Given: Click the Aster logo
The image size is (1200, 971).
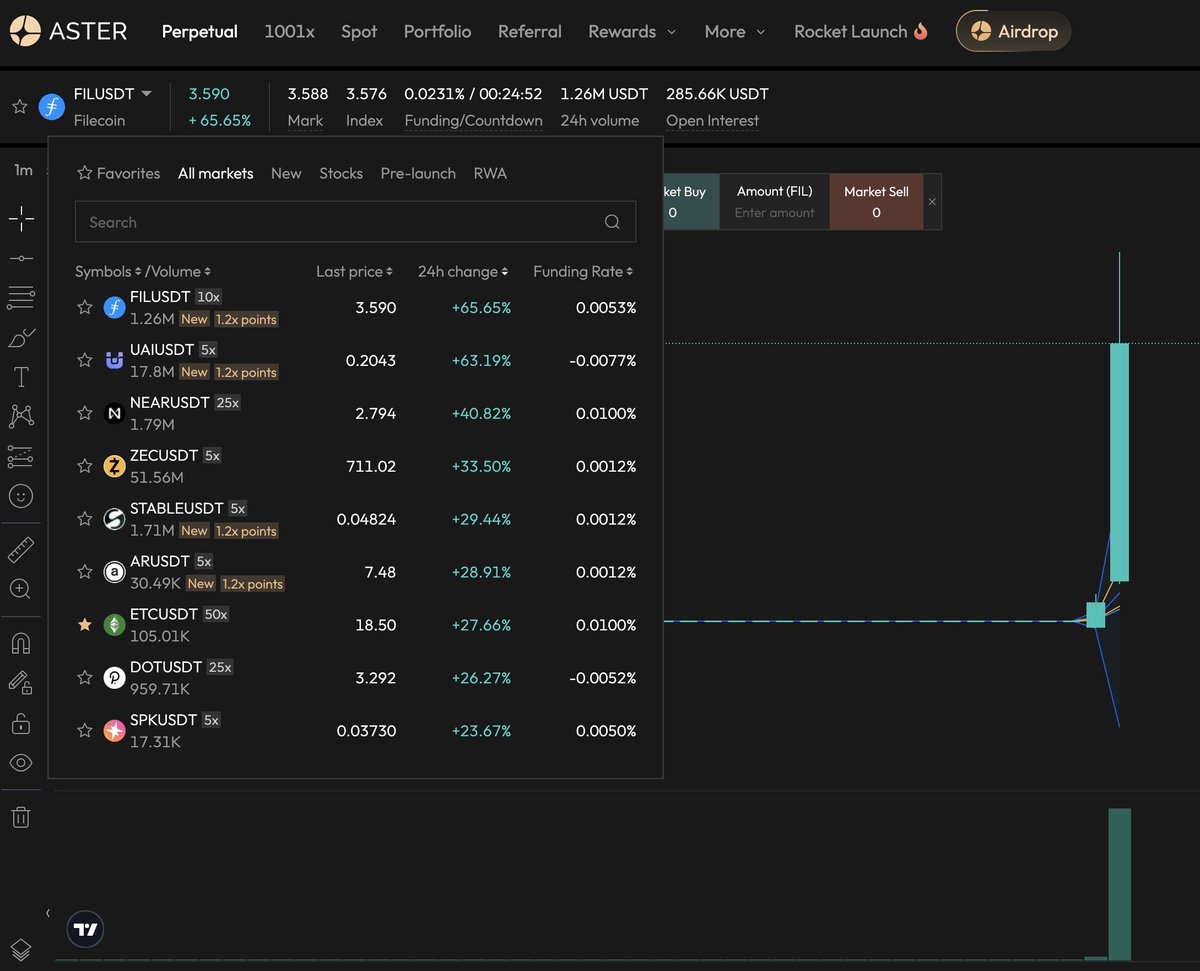Looking at the screenshot, I should tap(69, 31).
